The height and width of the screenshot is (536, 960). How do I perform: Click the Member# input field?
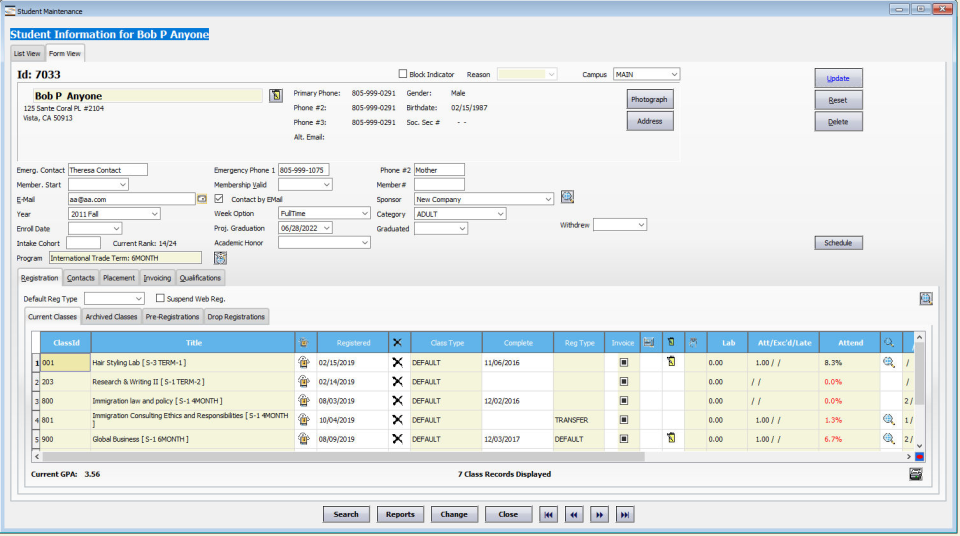(x=439, y=184)
